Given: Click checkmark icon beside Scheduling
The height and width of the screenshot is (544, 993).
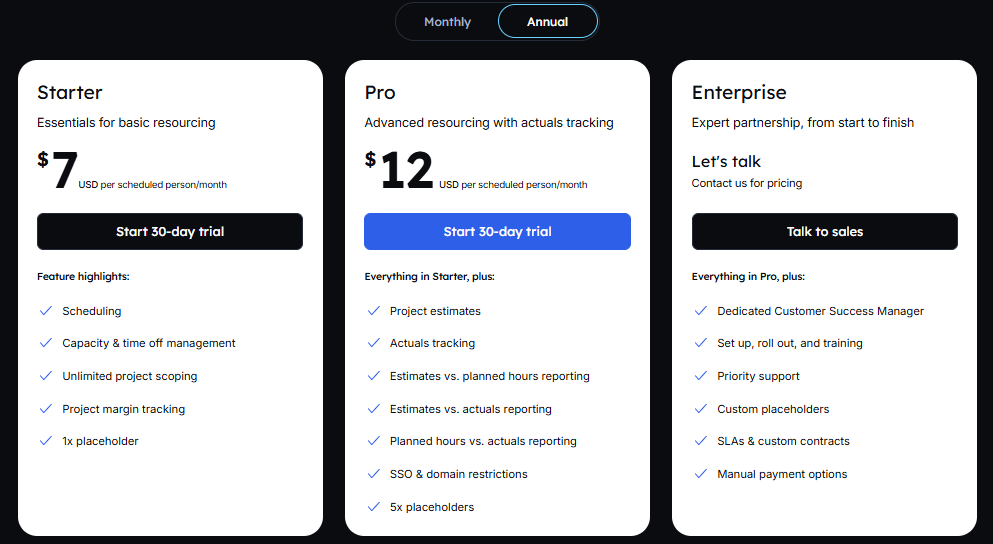Looking at the screenshot, I should [45, 311].
